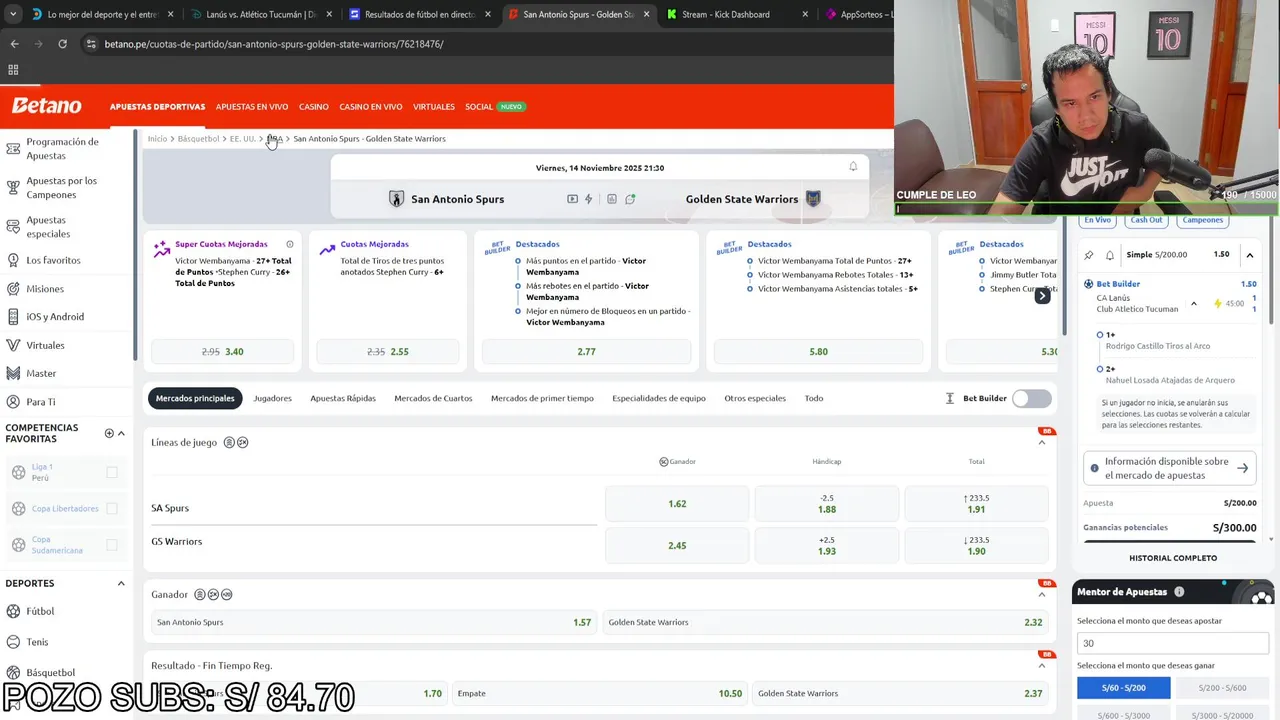Open Los favoritos in sidebar
Screen dimensions: 1280x720
pyautogui.click(x=53, y=260)
